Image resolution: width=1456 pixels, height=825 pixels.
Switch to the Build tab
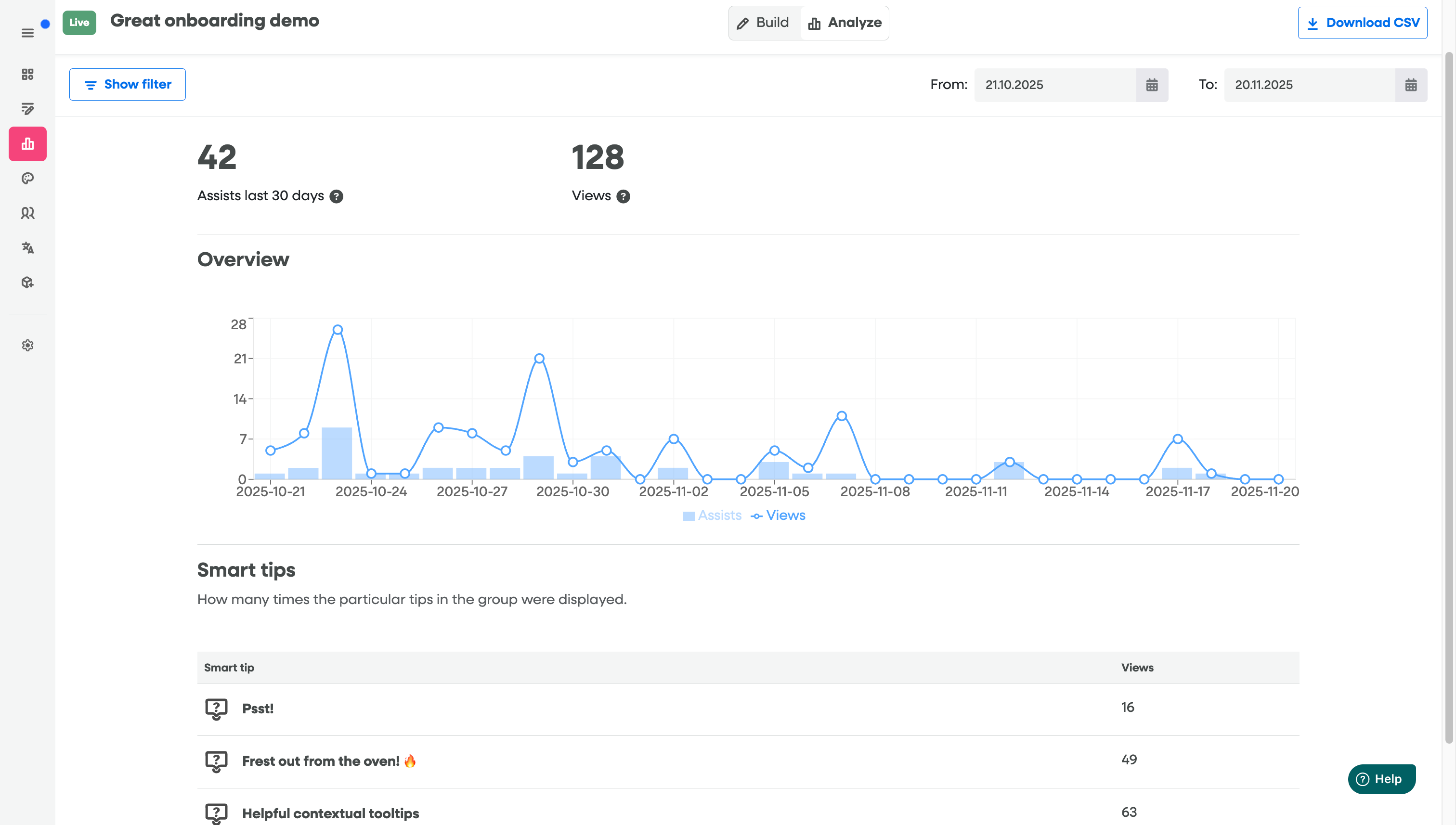click(x=764, y=23)
